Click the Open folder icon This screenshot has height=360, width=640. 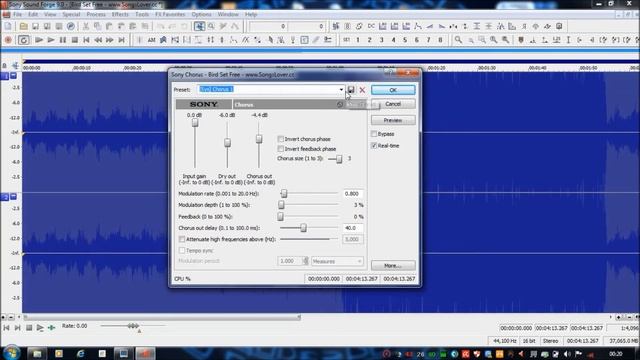point(24,26)
